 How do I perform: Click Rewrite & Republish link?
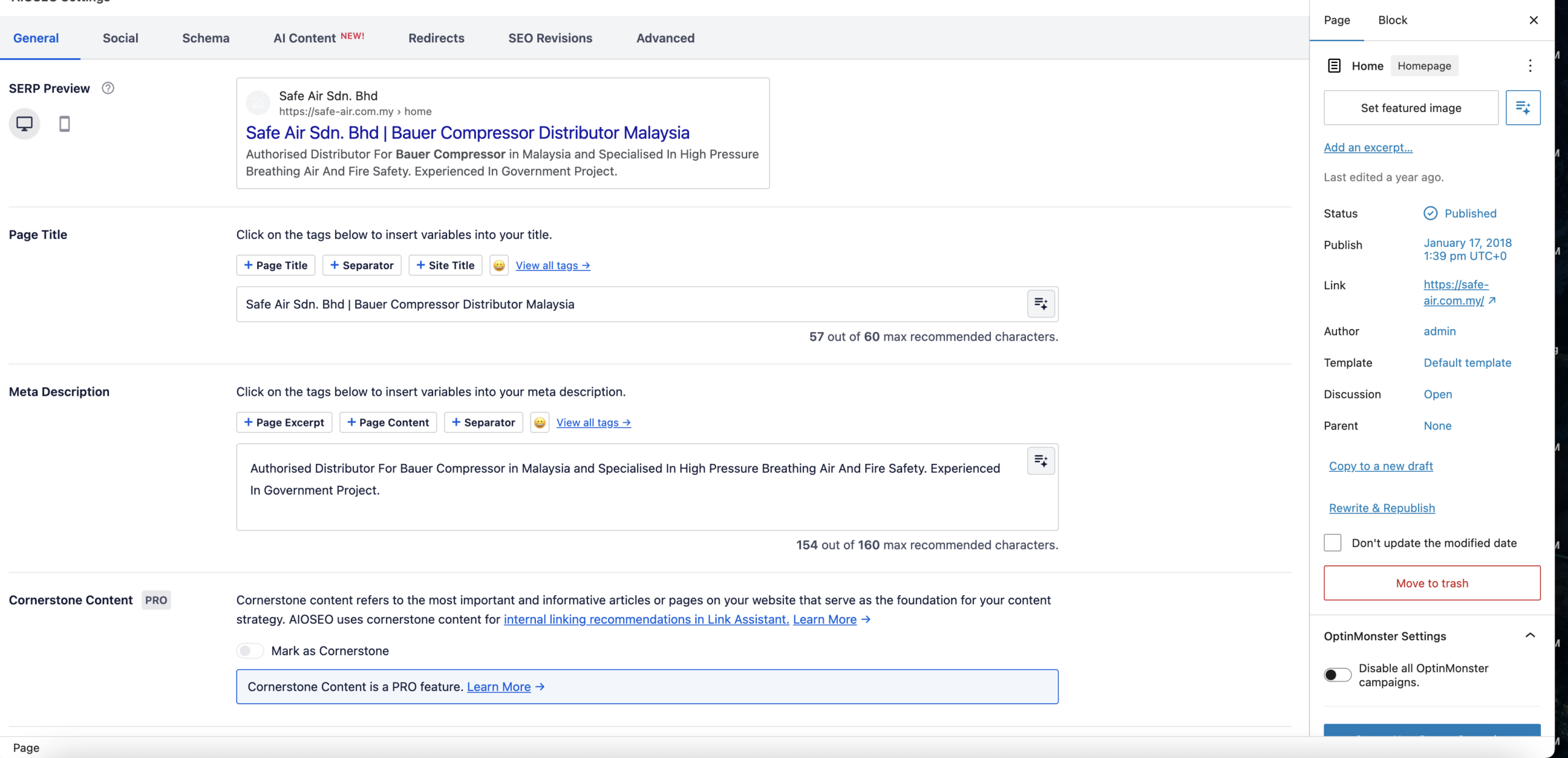tap(1382, 508)
